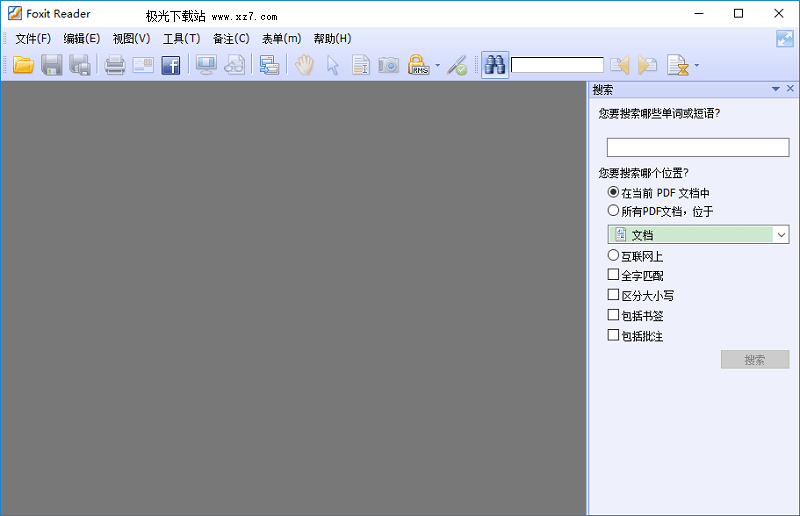The image size is (800, 516).
Task: Open the 帮助(H) menu
Action: 332,39
